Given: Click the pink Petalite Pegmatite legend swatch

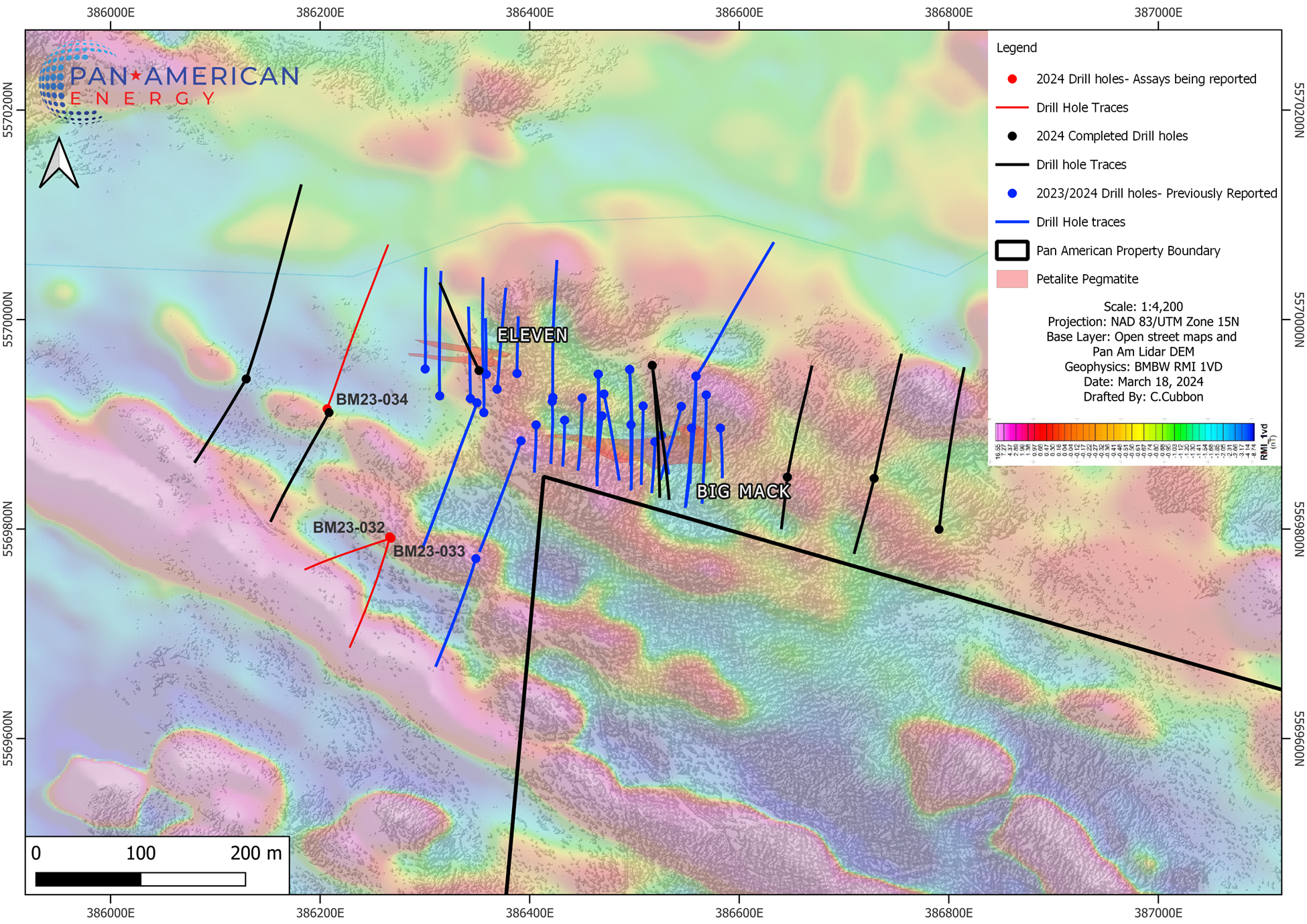Looking at the screenshot, I should (x=1012, y=279).
